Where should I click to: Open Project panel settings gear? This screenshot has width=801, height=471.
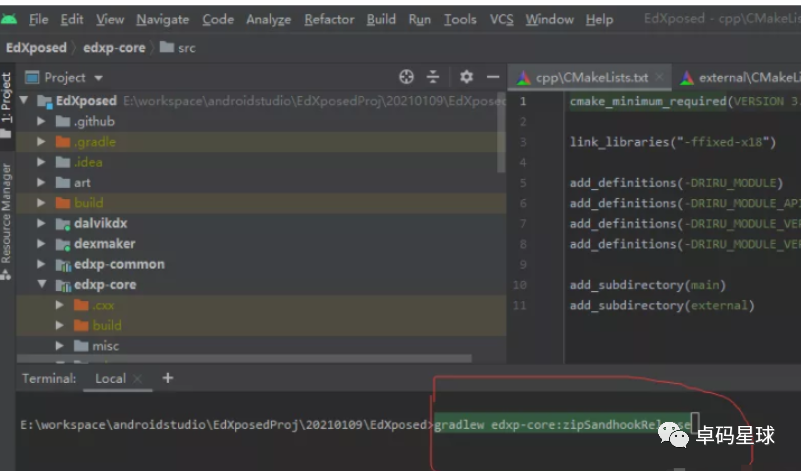pos(466,77)
